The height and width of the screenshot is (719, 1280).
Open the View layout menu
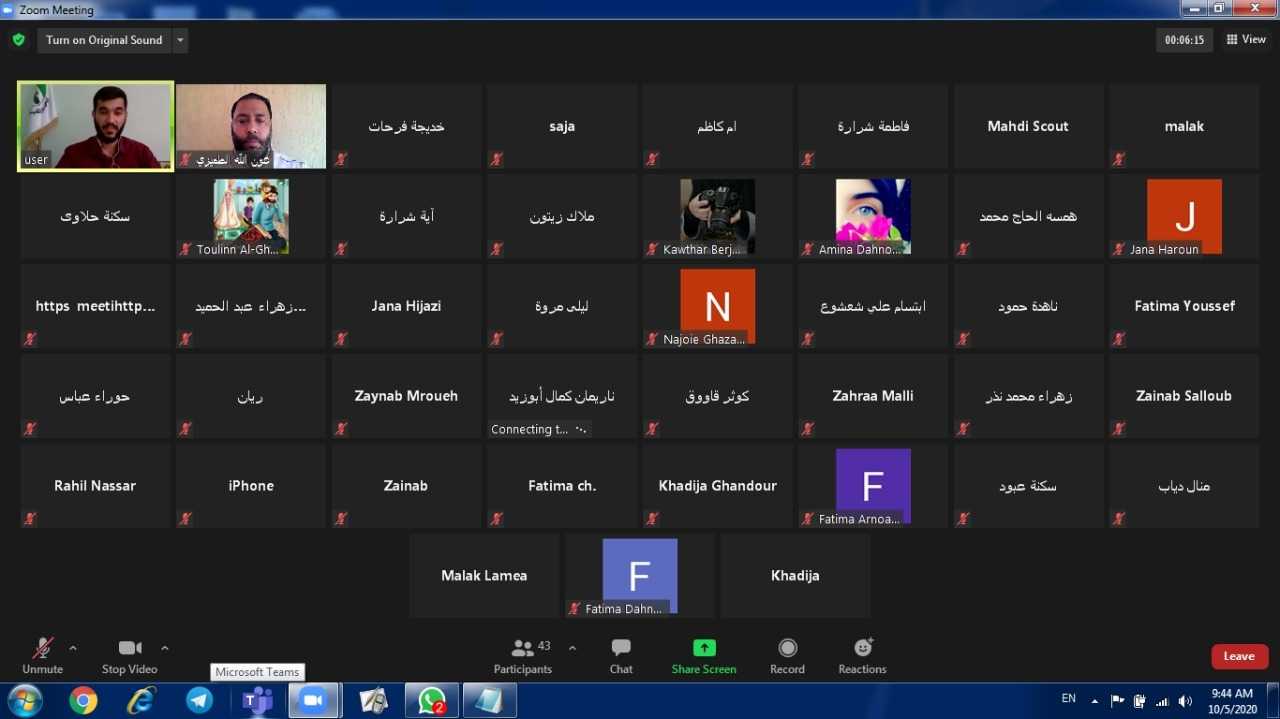[1246, 40]
